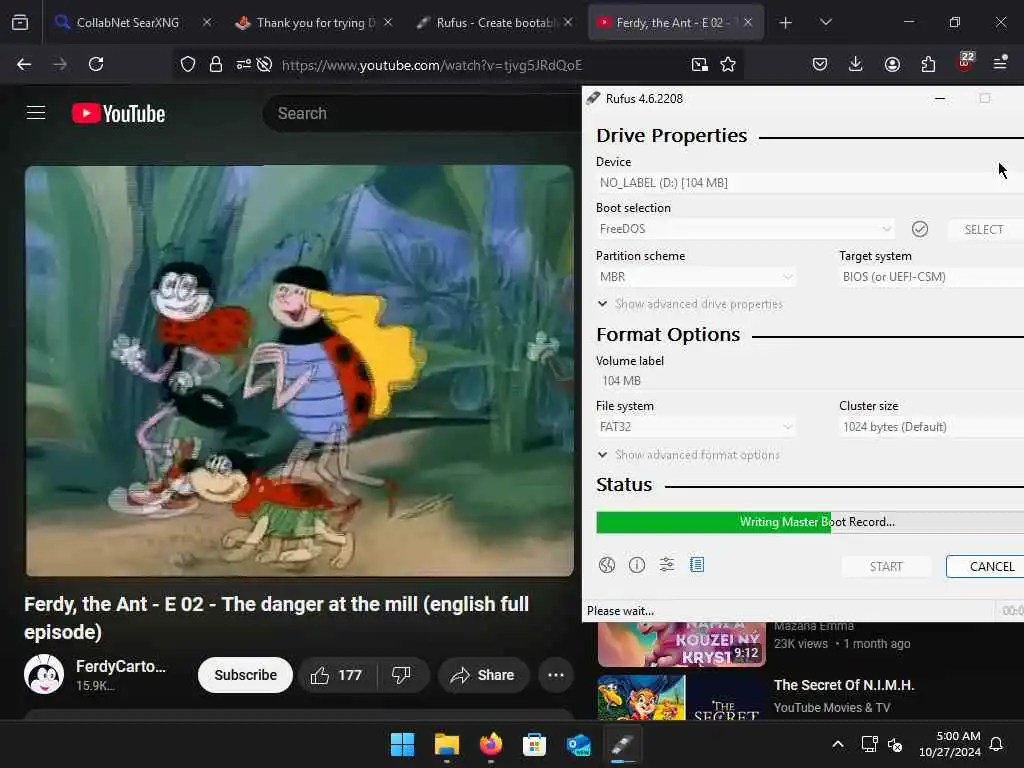
Task: Open The Secret Of N.I.M.H. title link
Action: [x=844, y=685]
